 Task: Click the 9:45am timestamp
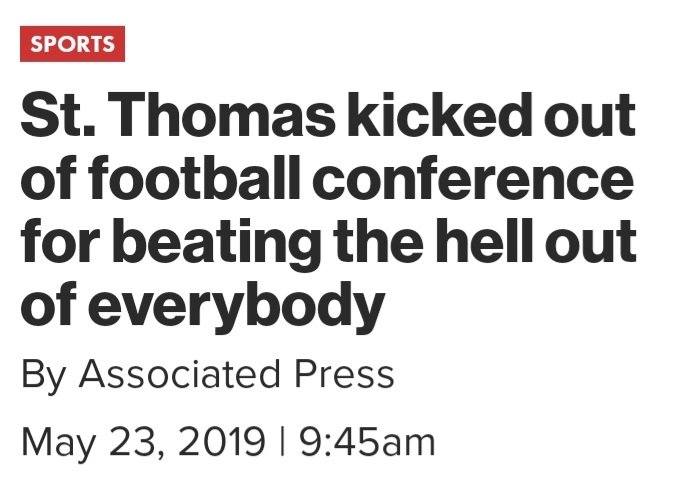[x=366, y=440]
